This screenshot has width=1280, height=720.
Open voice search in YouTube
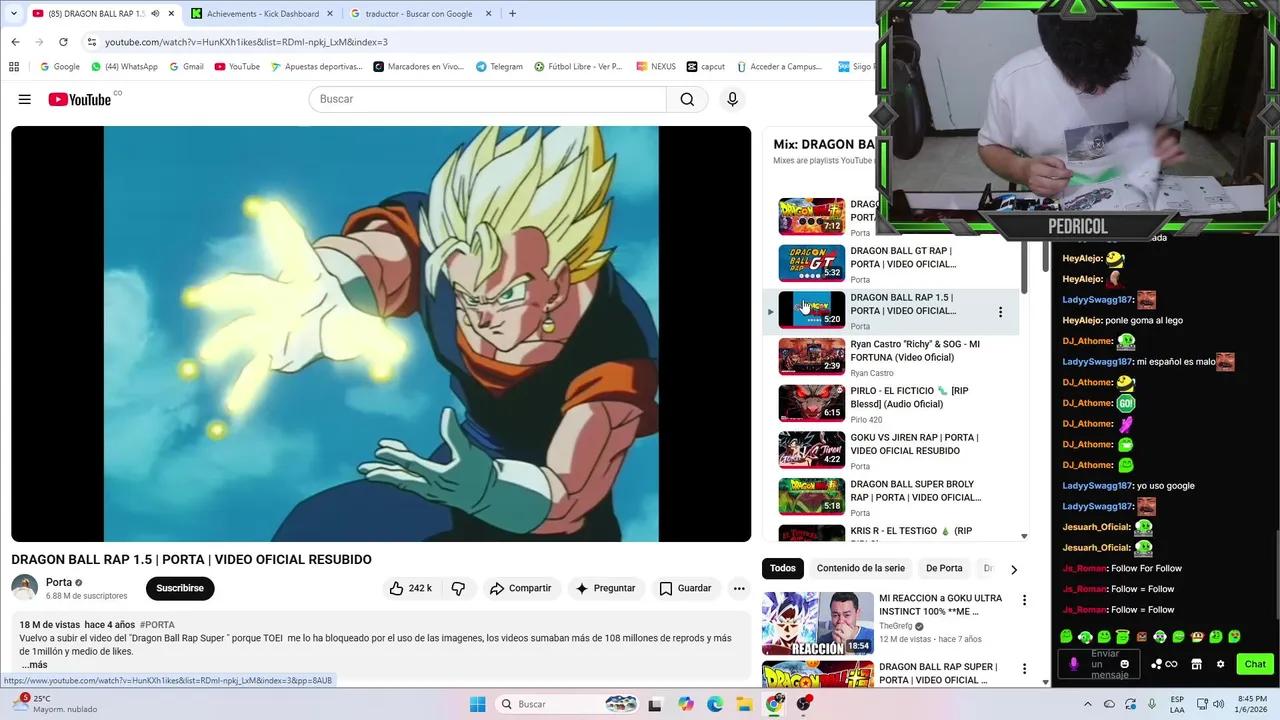click(732, 99)
